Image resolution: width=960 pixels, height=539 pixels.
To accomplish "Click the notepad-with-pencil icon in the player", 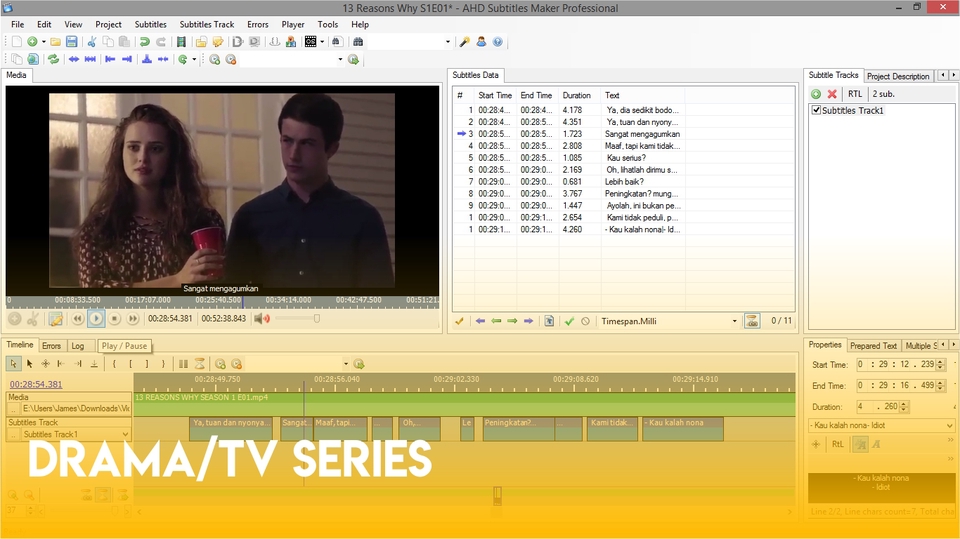I will (x=55, y=318).
